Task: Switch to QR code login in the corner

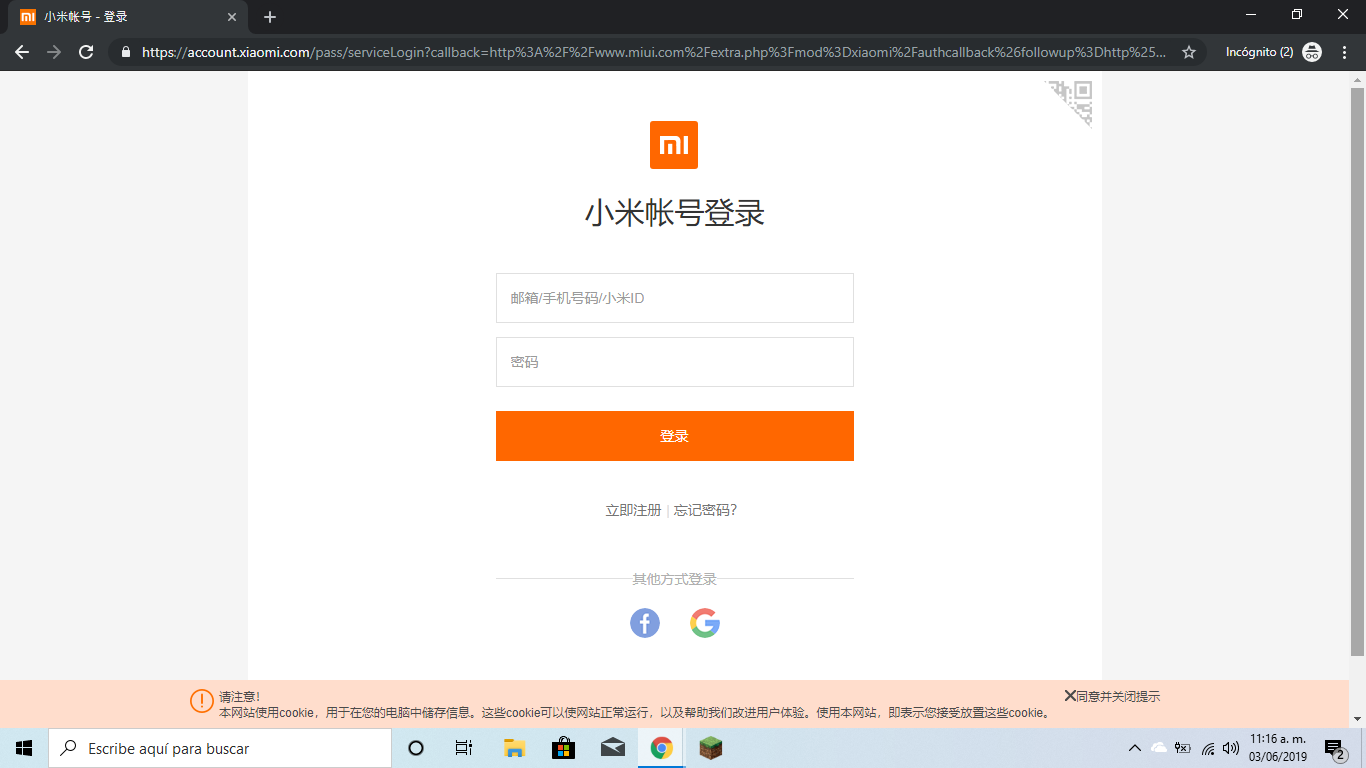Action: pyautogui.click(x=1072, y=102)
